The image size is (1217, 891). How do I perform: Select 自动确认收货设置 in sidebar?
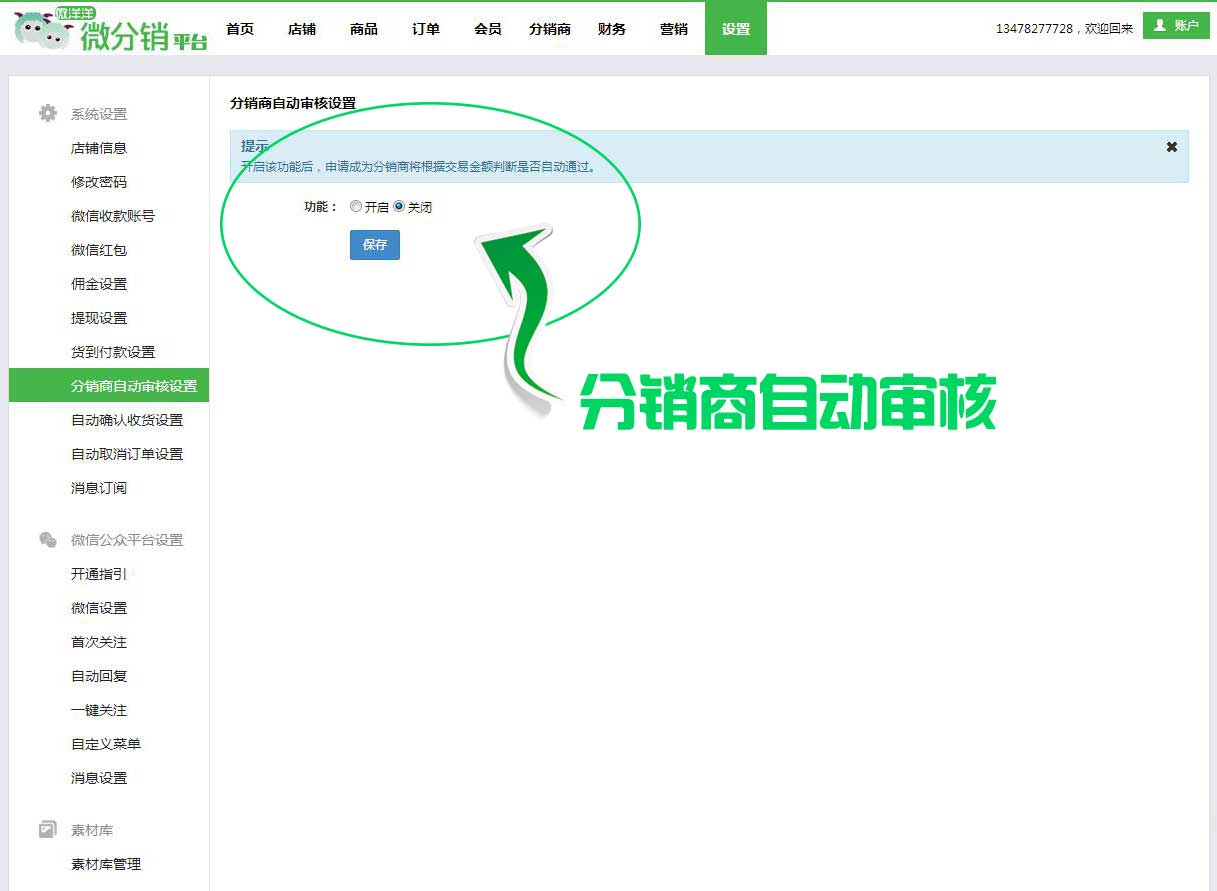[x=127, y=420]
